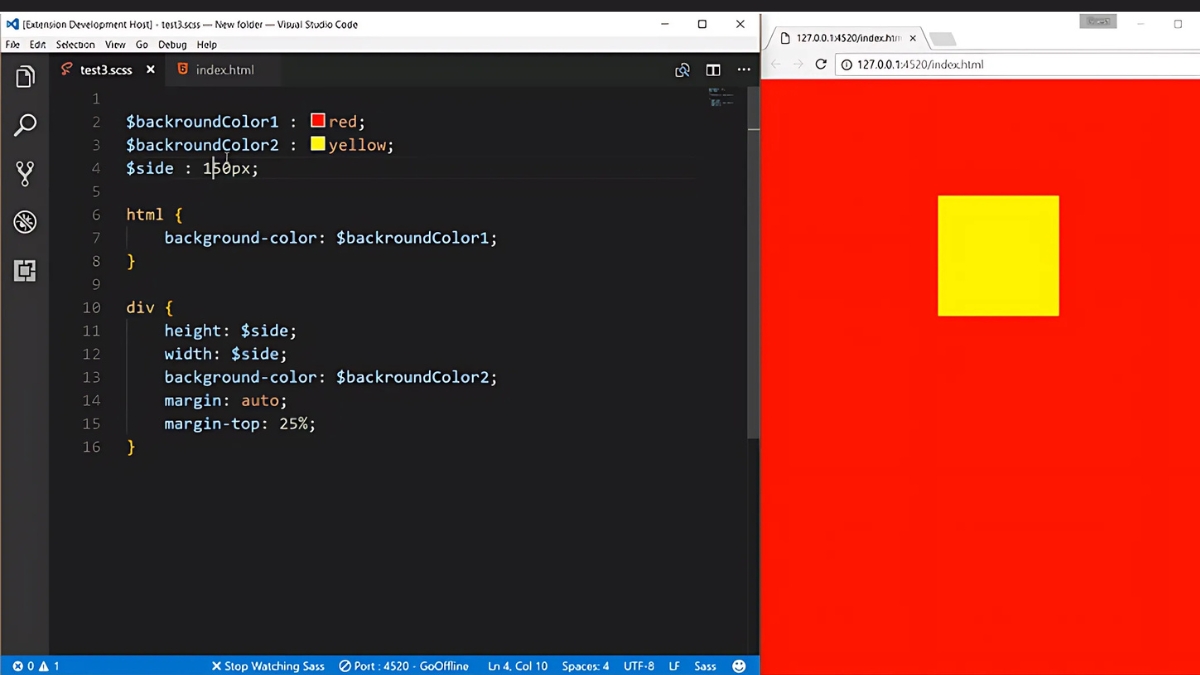Click 'margin-top: 25%;' on line 15
Image resolution: width=1200 pixels, height=675 pixels.
pyautogui.click(x=240, y=424)
